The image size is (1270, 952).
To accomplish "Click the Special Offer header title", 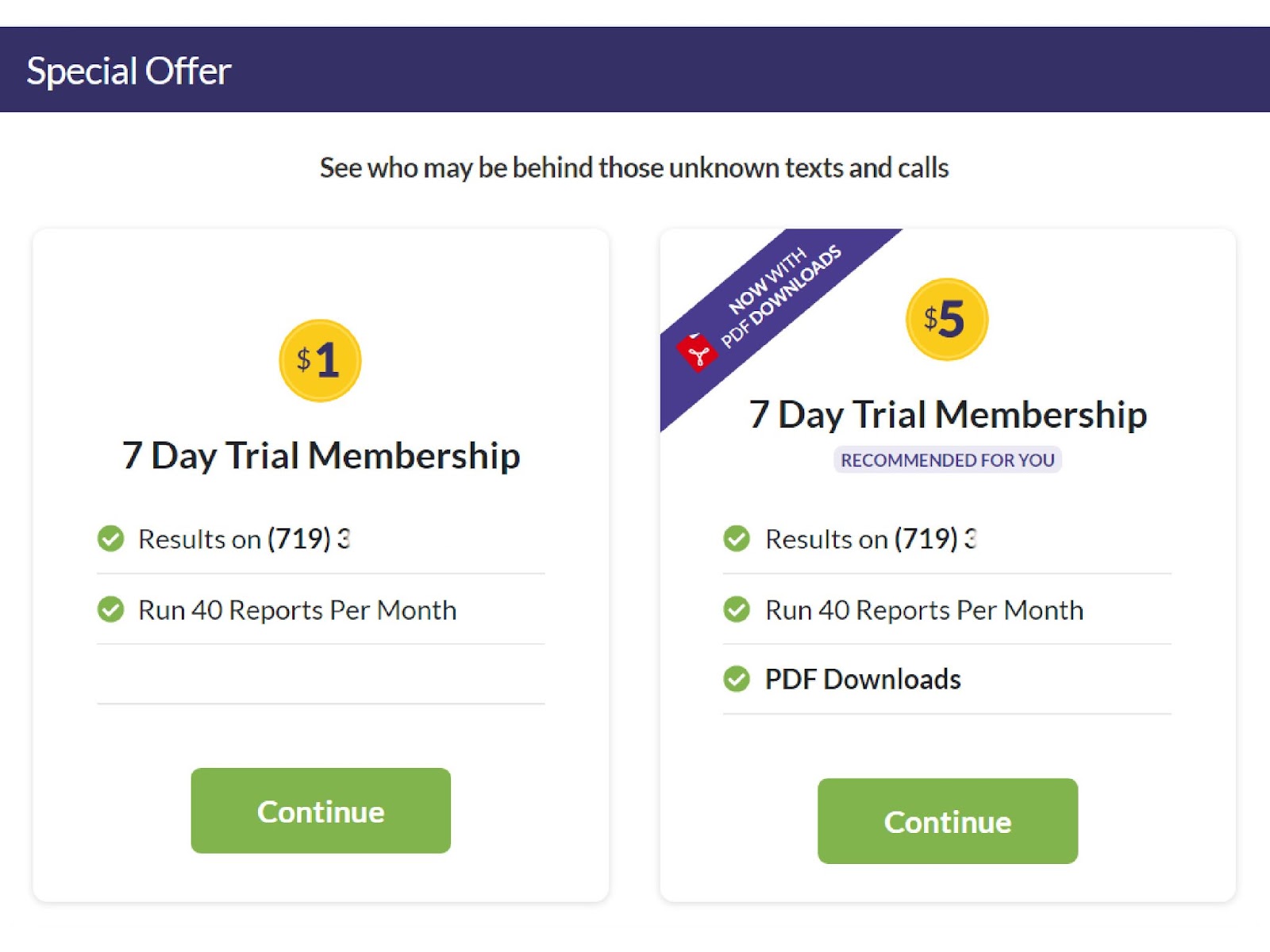I will [129, 71].
